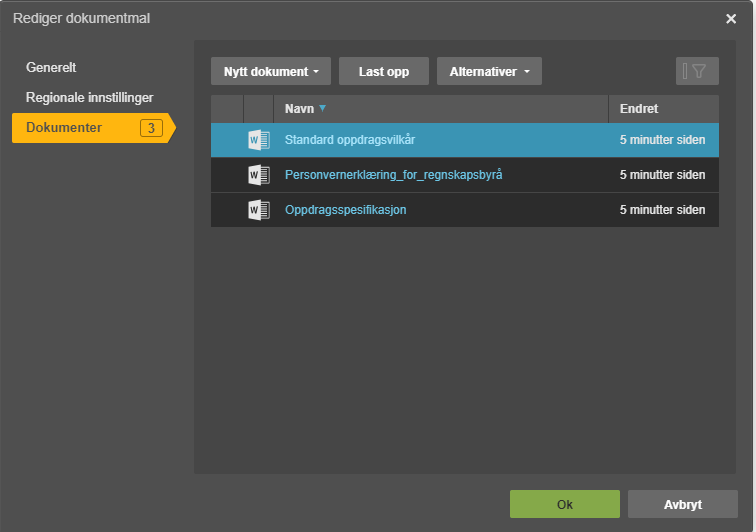756x532 pixels.
Task: Open the Oppdragsspesifikasjon document link
Action: click(346, 210)
